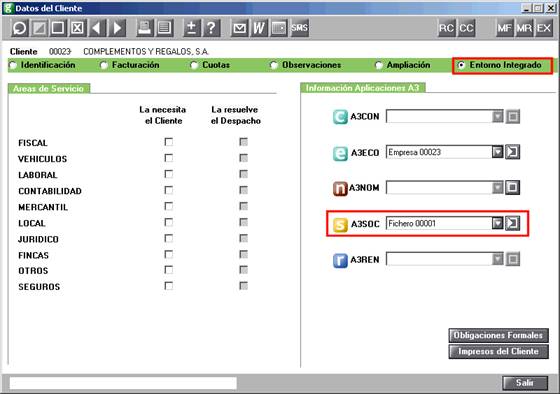Viewport: 560px width, 394px height.
Task: Click the white status bar input field
Action: click(123, 383)
